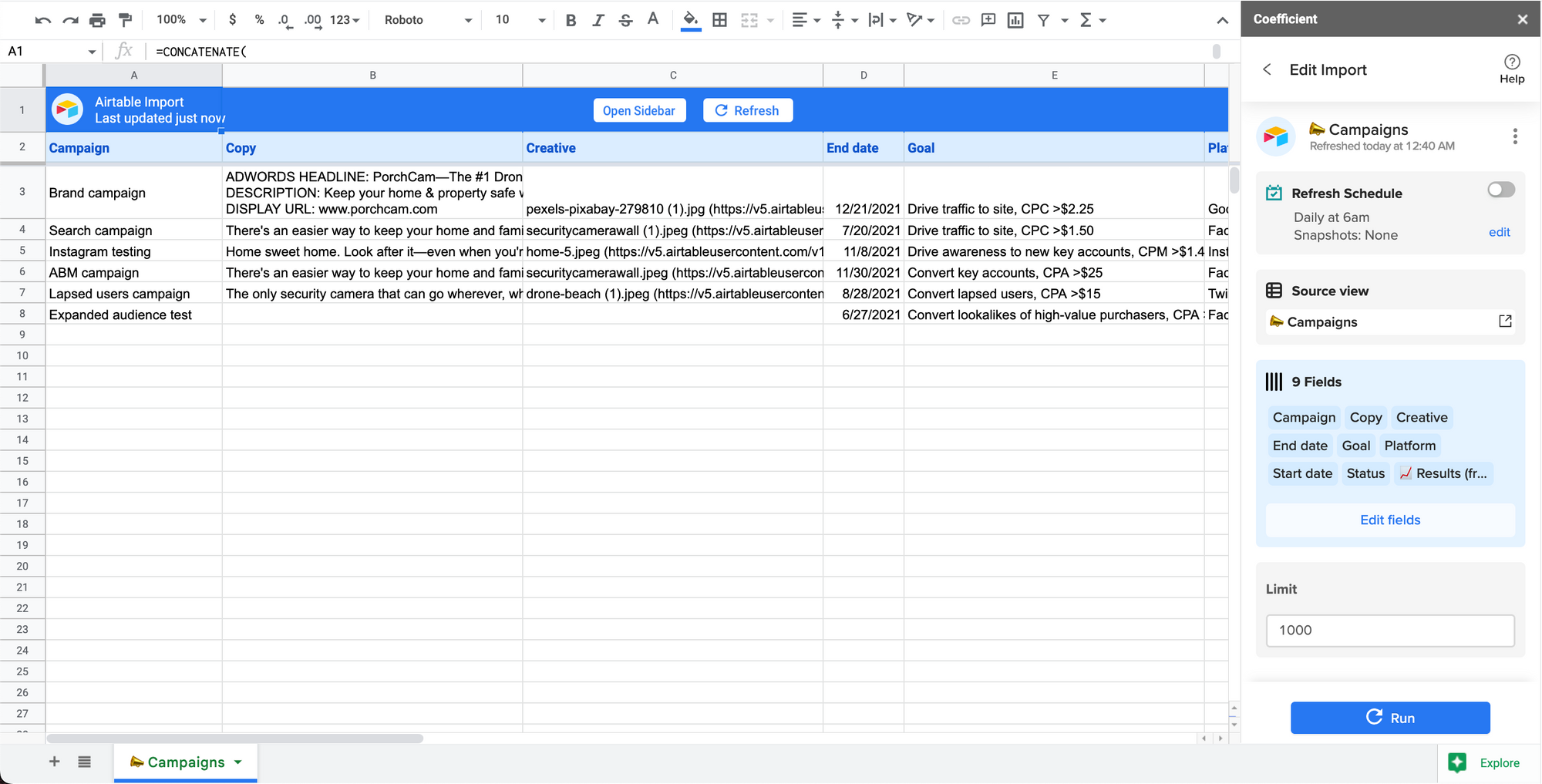Open font size dropdown
This screenshot has width=1542, height=784.
(520, 20)
